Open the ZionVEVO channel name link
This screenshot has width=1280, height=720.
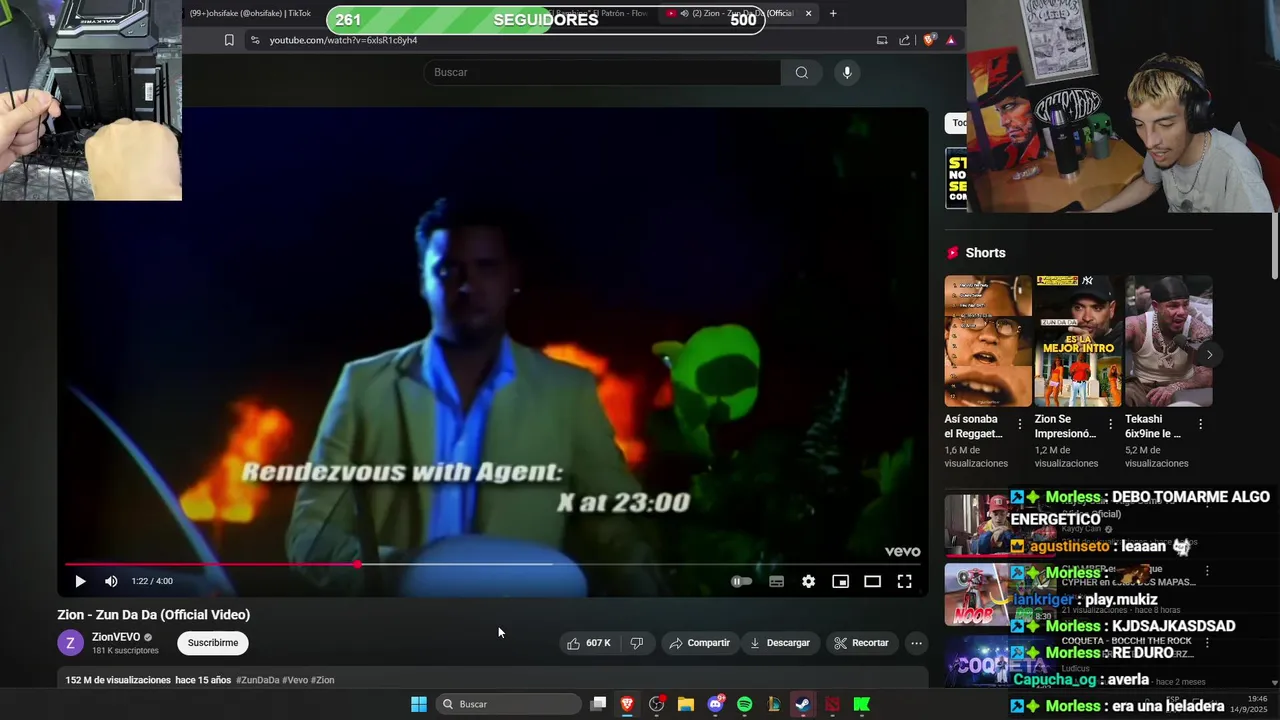pyautogui.click(x=116, y=637)
